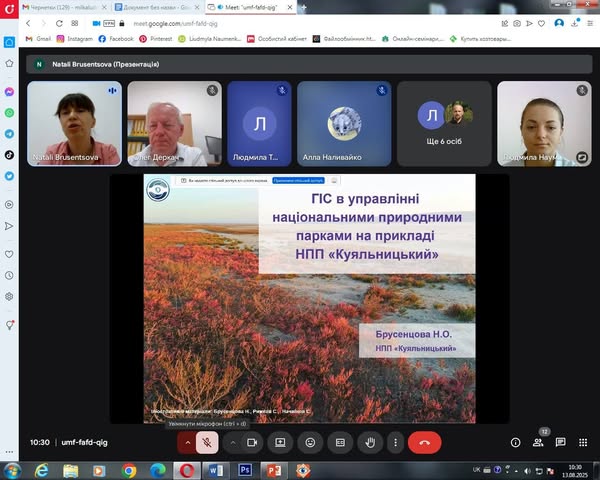Turn on captions button
The image size is (600, 480).
pyautogui.click(x=340, y=442)
